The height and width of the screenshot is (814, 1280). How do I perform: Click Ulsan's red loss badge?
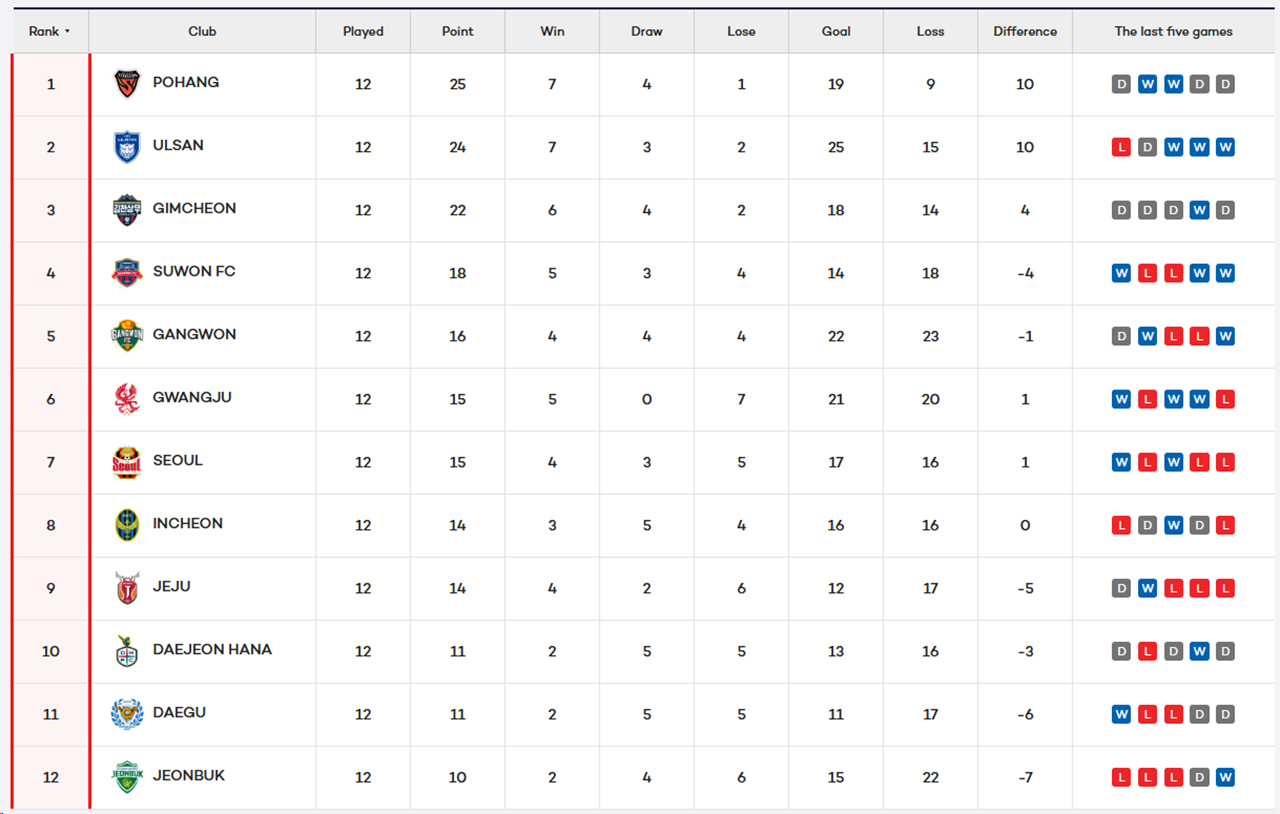[1121, 148]
